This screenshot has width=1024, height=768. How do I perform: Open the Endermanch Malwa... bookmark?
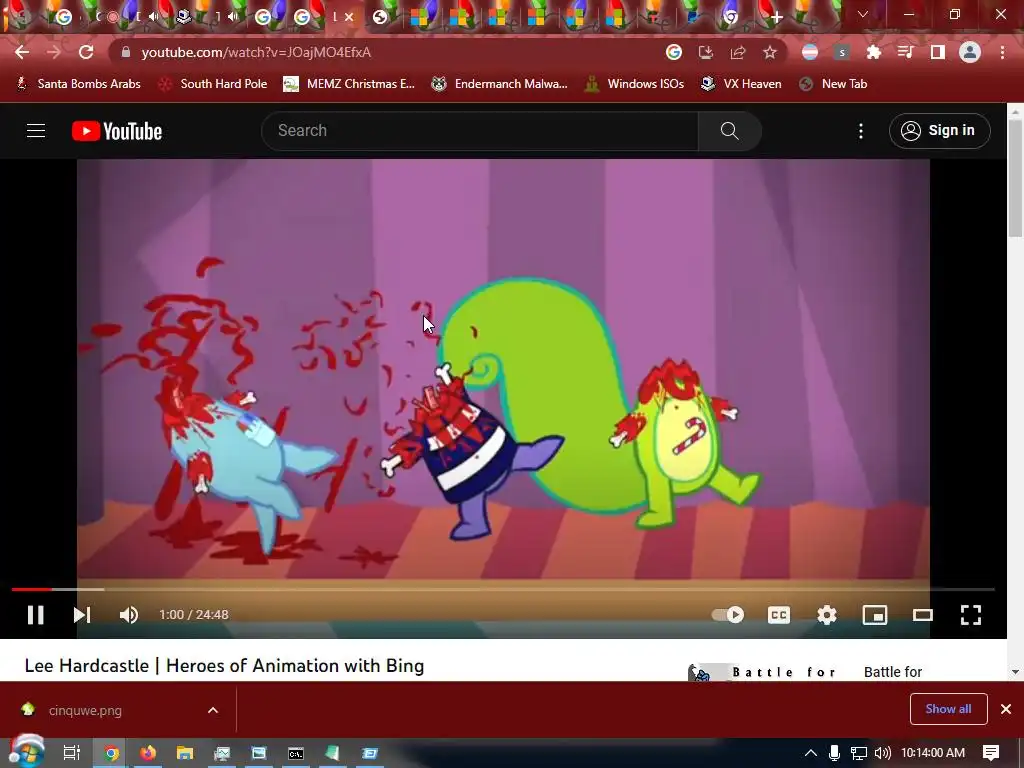500,84
